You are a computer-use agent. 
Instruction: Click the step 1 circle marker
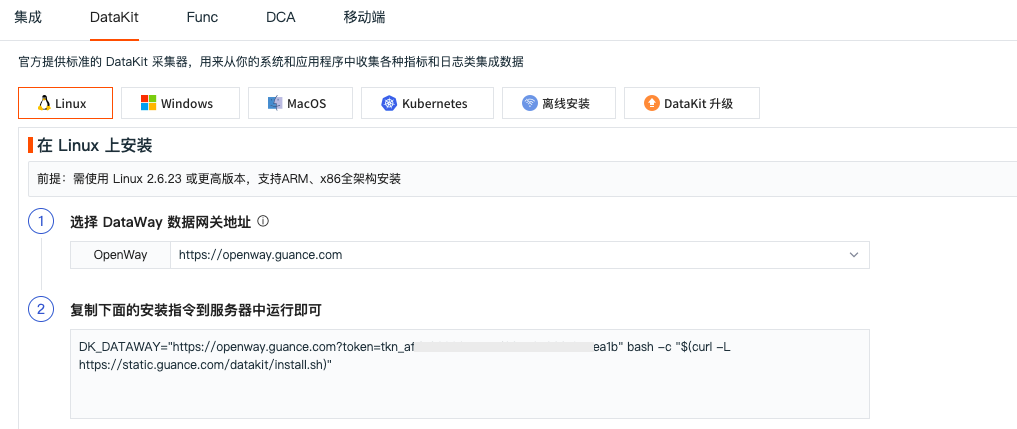pos(41,222)
